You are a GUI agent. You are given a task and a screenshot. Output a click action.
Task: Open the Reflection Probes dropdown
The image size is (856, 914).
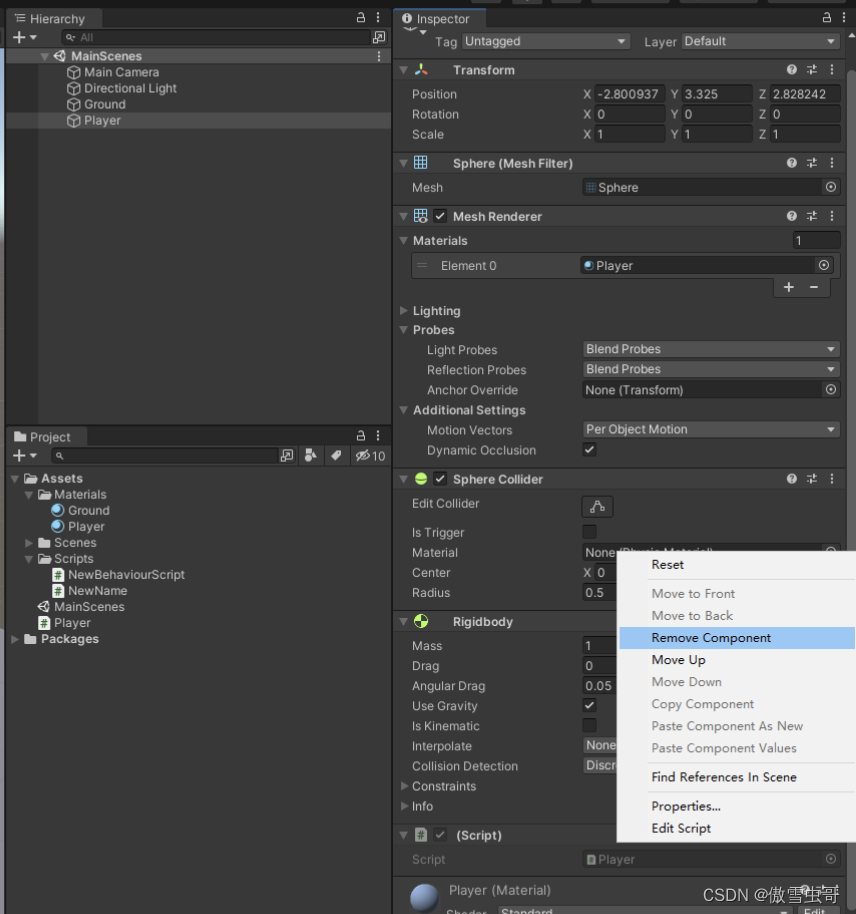pyautogui.click(x=711, y=369)
